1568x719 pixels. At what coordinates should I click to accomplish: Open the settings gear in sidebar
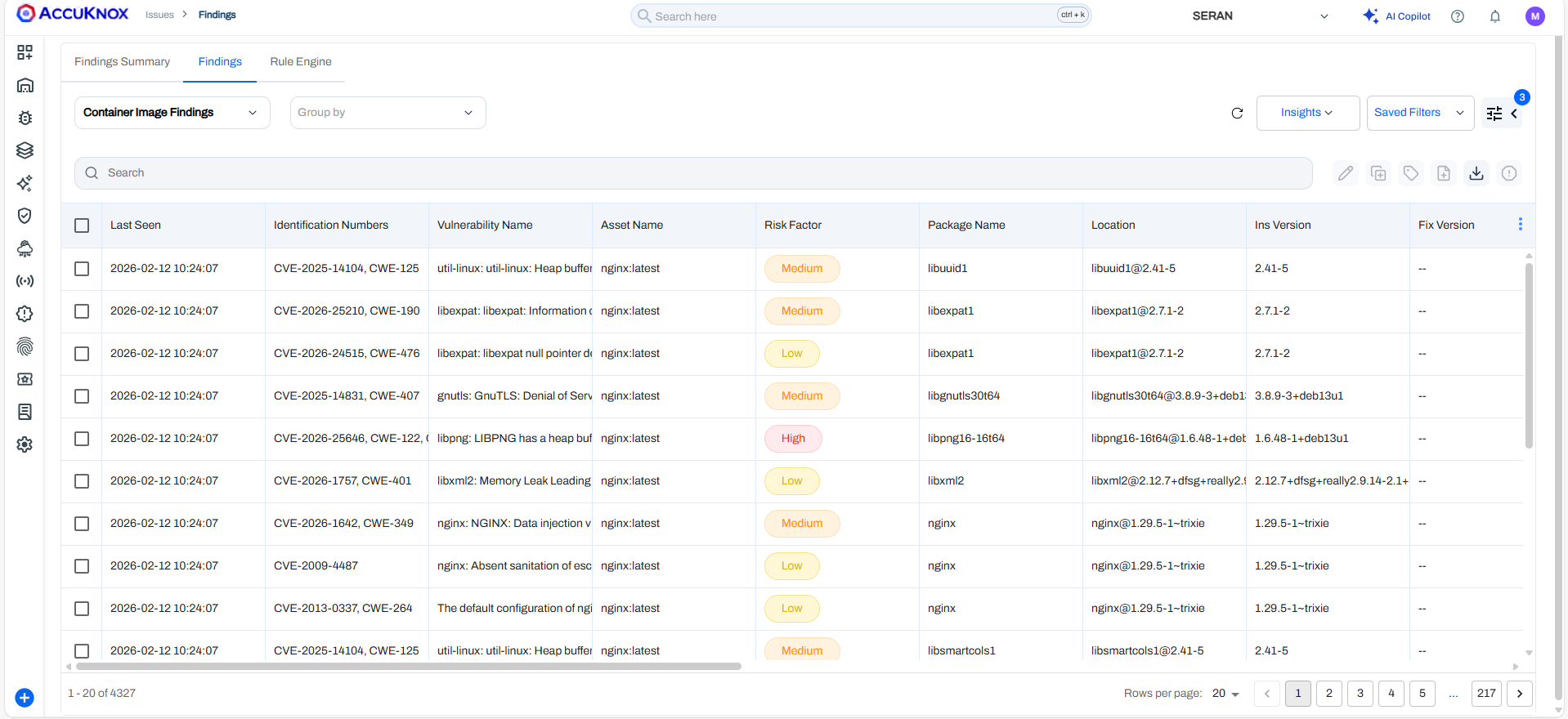[25, 444]
